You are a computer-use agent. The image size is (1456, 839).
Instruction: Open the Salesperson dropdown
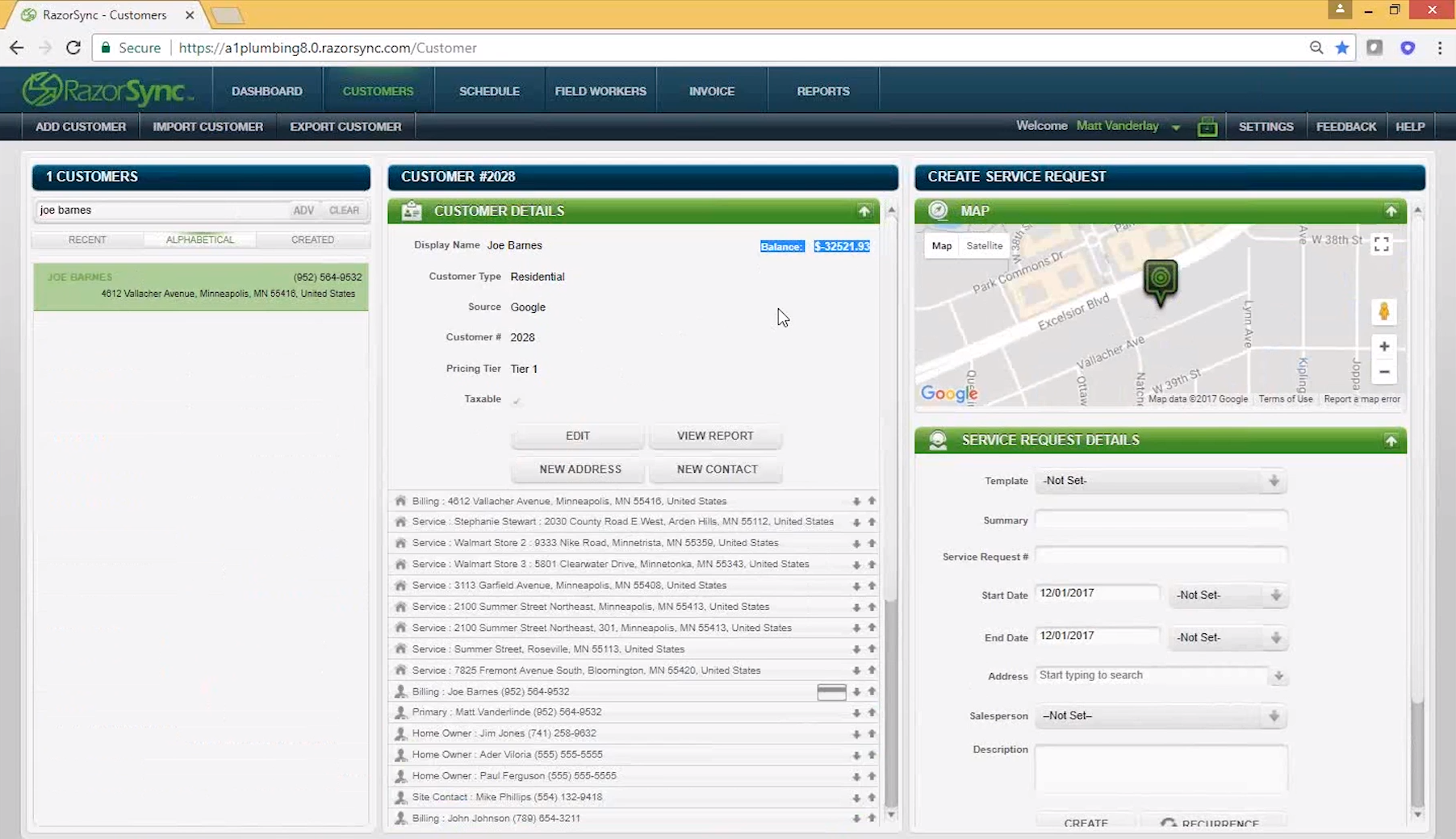pos(1160,716)
